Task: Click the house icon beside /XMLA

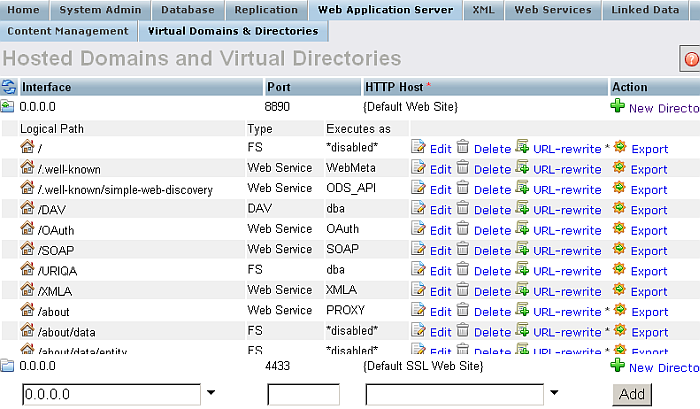Action: coord(27,289)
